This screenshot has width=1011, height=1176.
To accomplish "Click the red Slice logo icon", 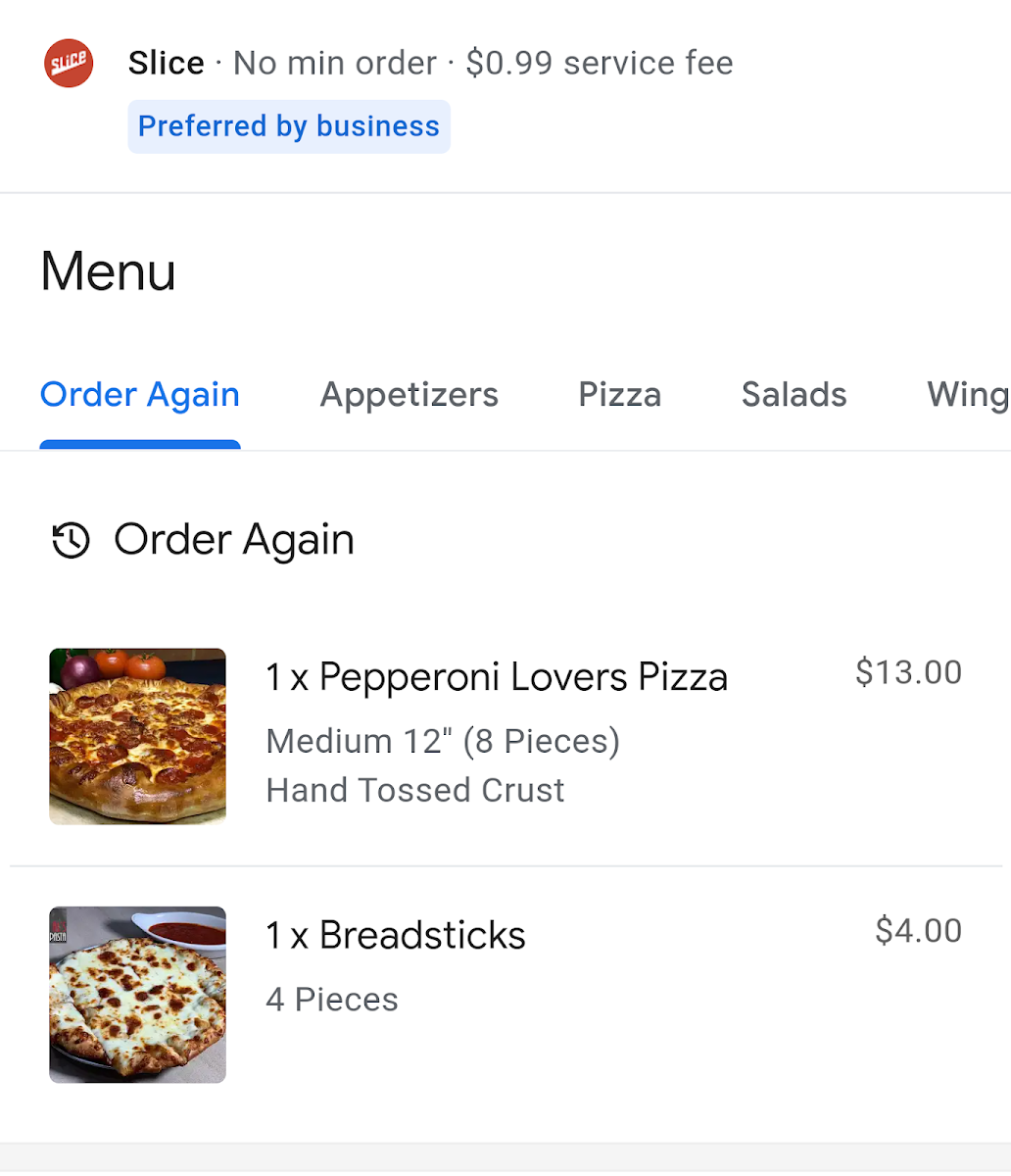I will pyautogui.click(x=69, y=64).
